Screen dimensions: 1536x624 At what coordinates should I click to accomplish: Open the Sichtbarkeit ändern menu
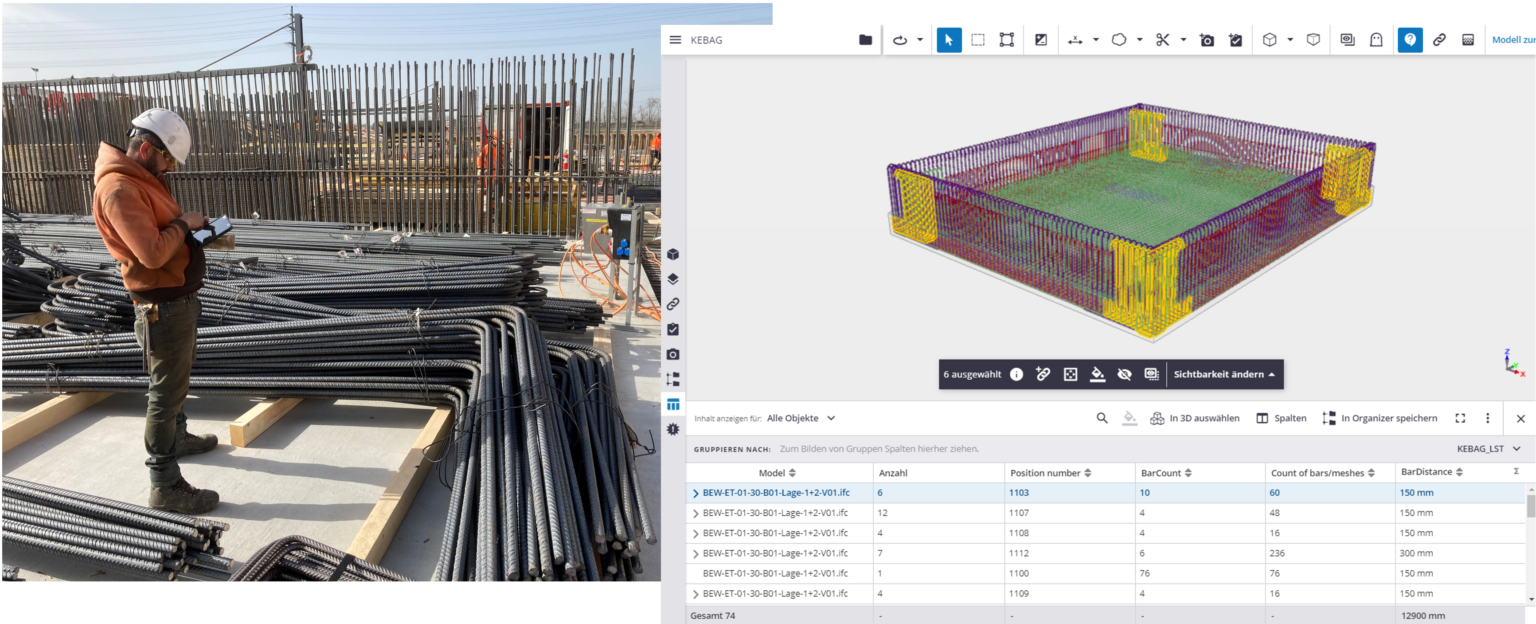(x=1225, y=374)
